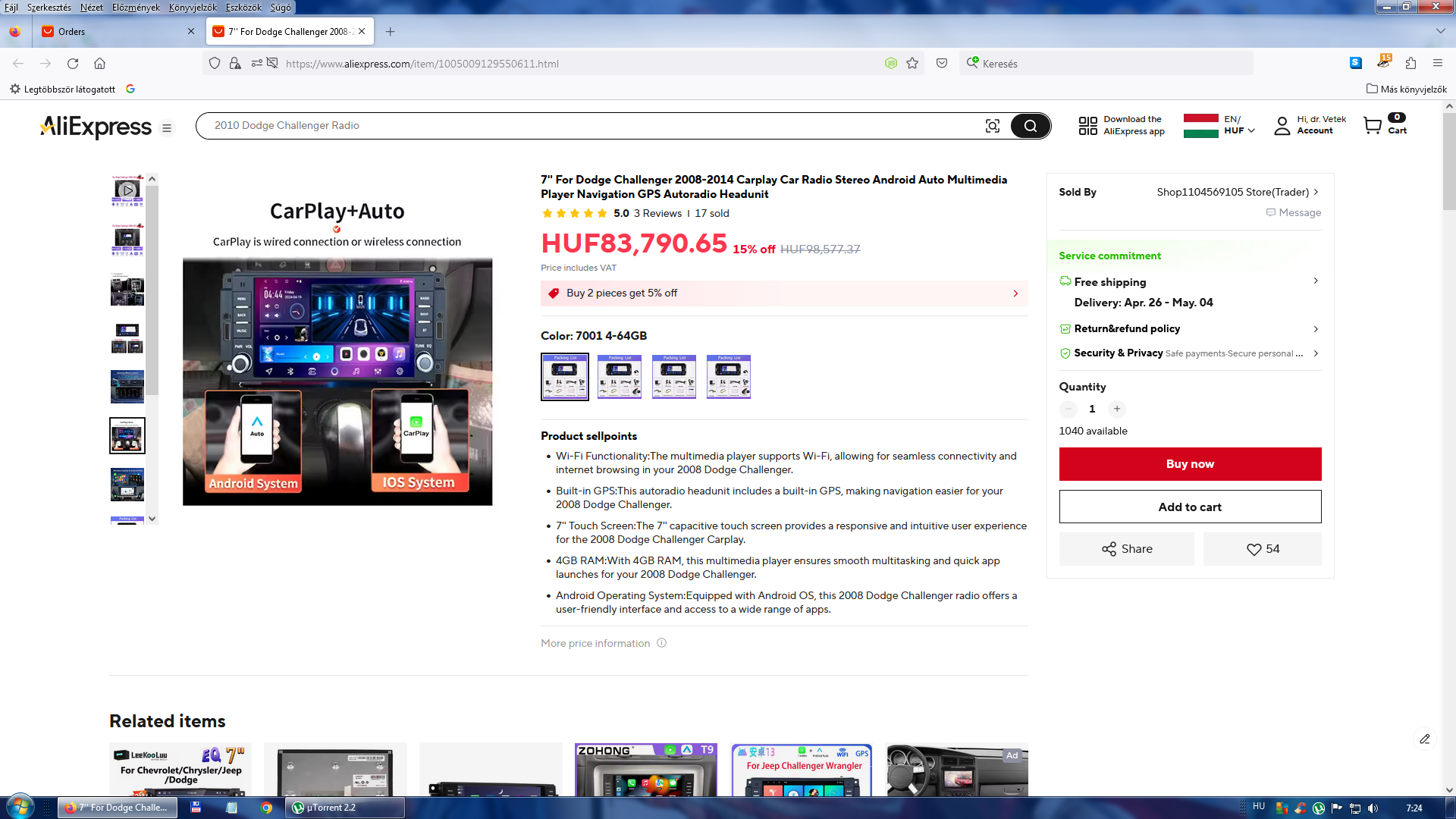Go to Firefox home page icon
Image resolution: width=1456 pixels, height=819 pixels.
[x=99, y=64]
